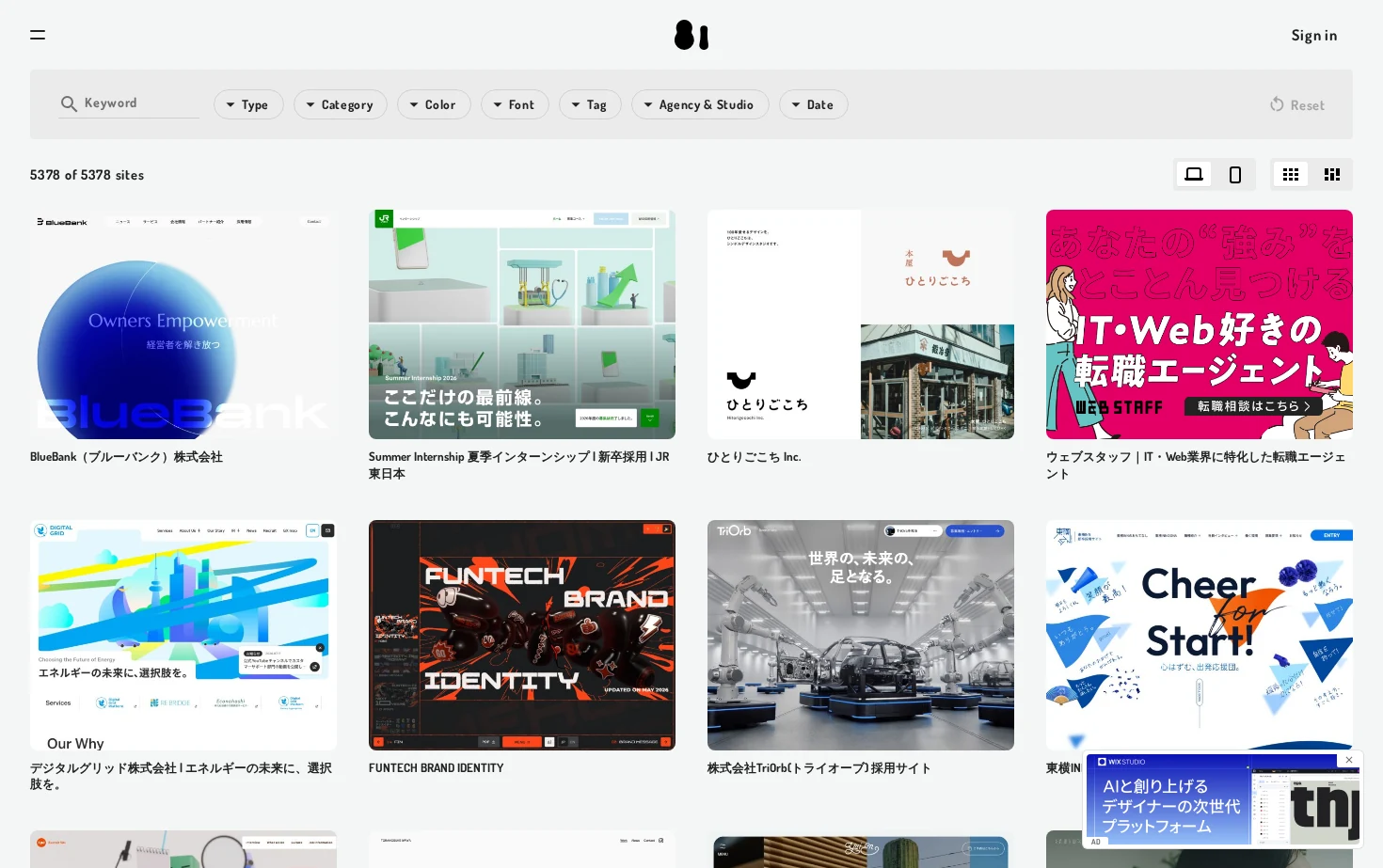Click the FUNTECH BRAND IDENTITY title link

point(437,768)
